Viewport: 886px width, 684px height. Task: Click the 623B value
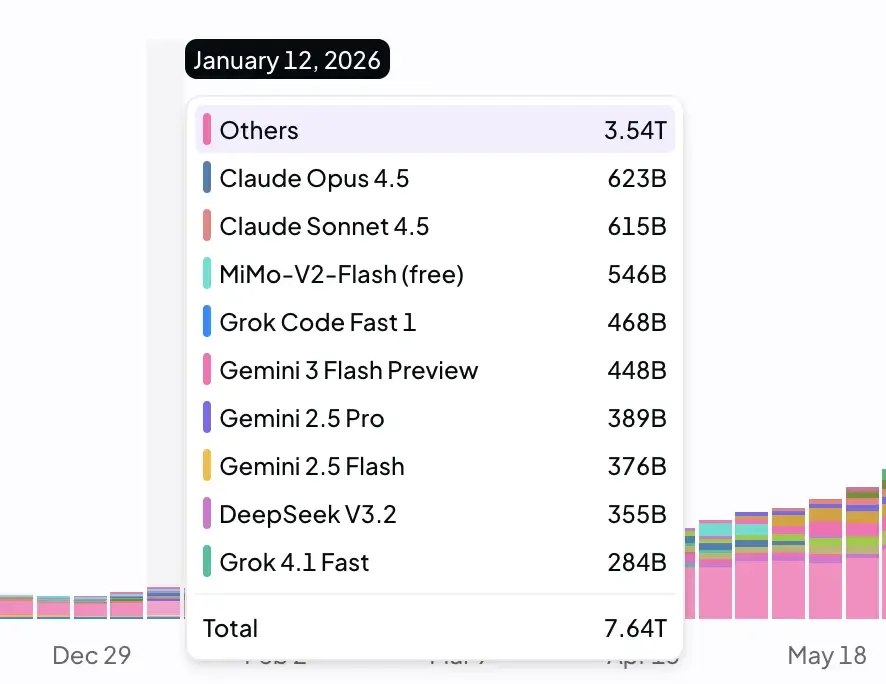637,178
